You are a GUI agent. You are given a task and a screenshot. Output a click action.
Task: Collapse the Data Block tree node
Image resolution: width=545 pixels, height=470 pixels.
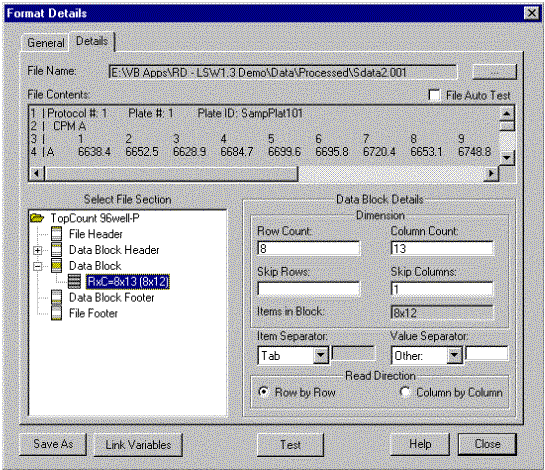[x=38, y=266]
